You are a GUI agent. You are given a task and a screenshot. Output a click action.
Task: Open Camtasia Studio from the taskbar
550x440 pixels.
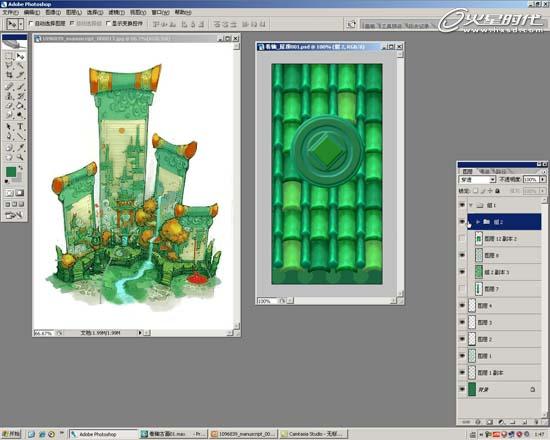point(314,434)
